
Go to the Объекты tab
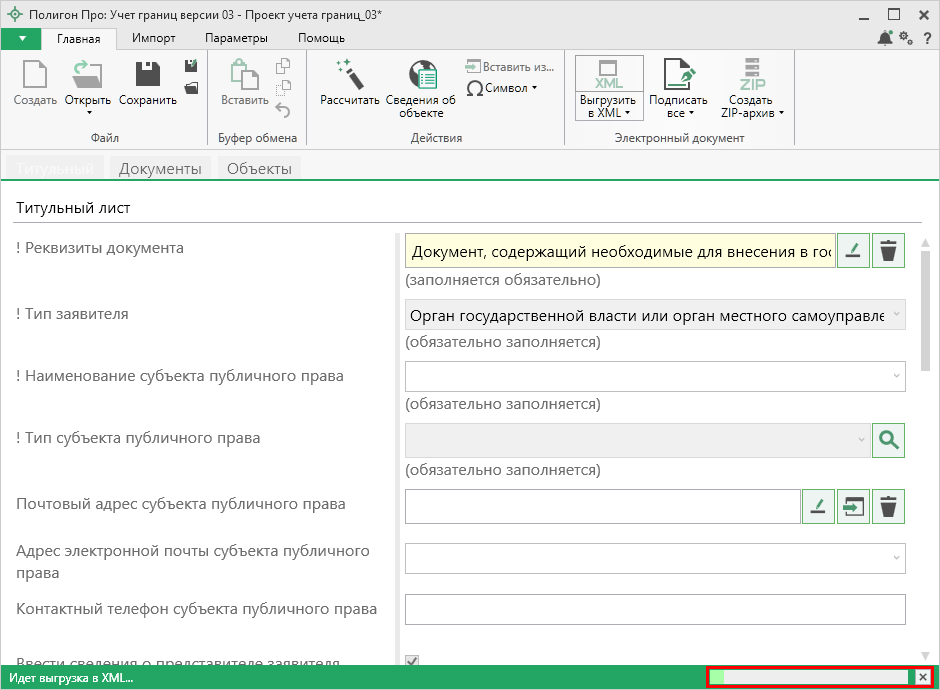point(259,169)
